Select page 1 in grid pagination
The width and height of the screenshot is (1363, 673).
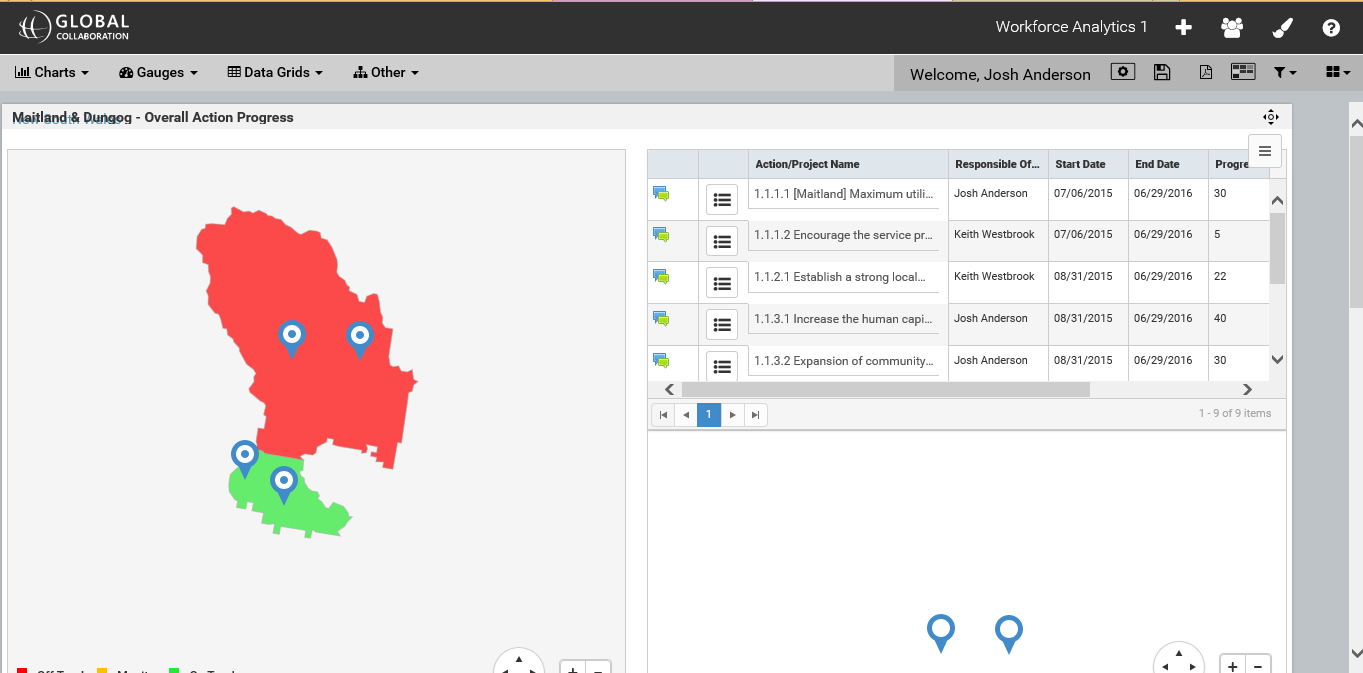pos(708,414)
